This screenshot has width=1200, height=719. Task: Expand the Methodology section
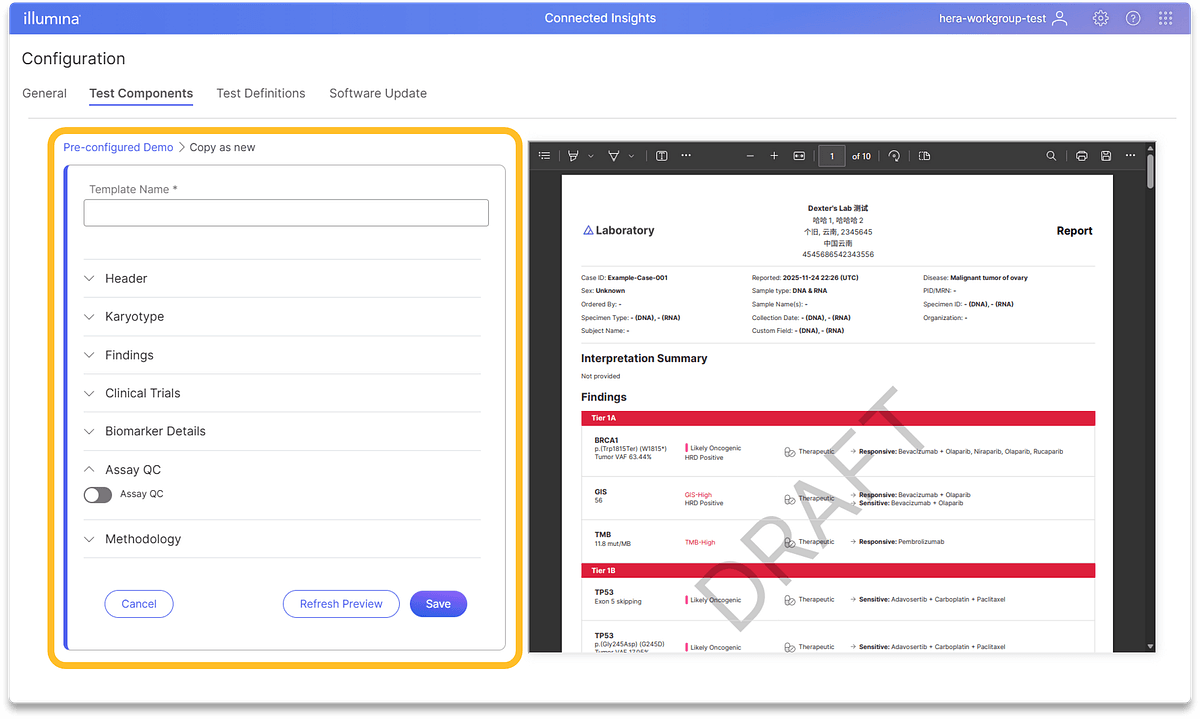[x=143, y=539]
